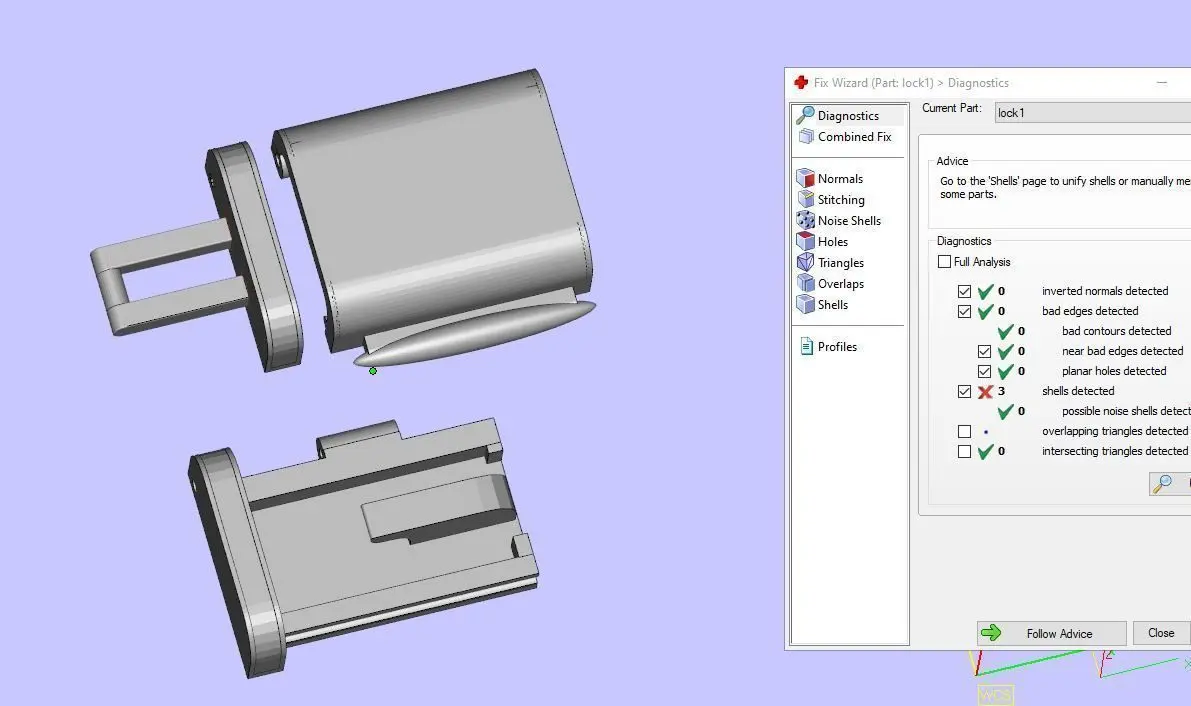Click the Current Part field showing lock1
1191x706 pixels.
click(1092, 112)
